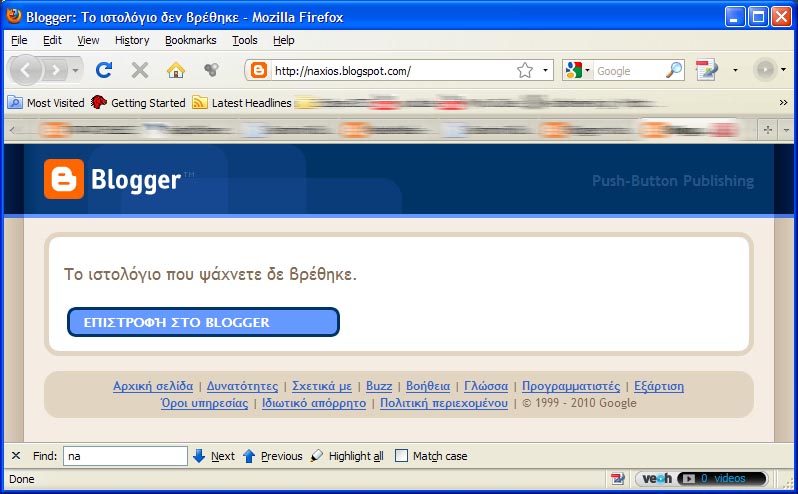
Task: Open a new tab with plus button
Action: tap(767, 130)
